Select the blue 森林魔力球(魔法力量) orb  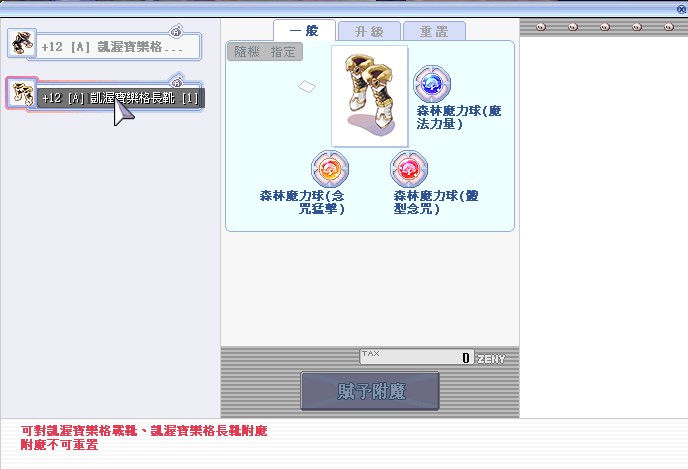432,85
